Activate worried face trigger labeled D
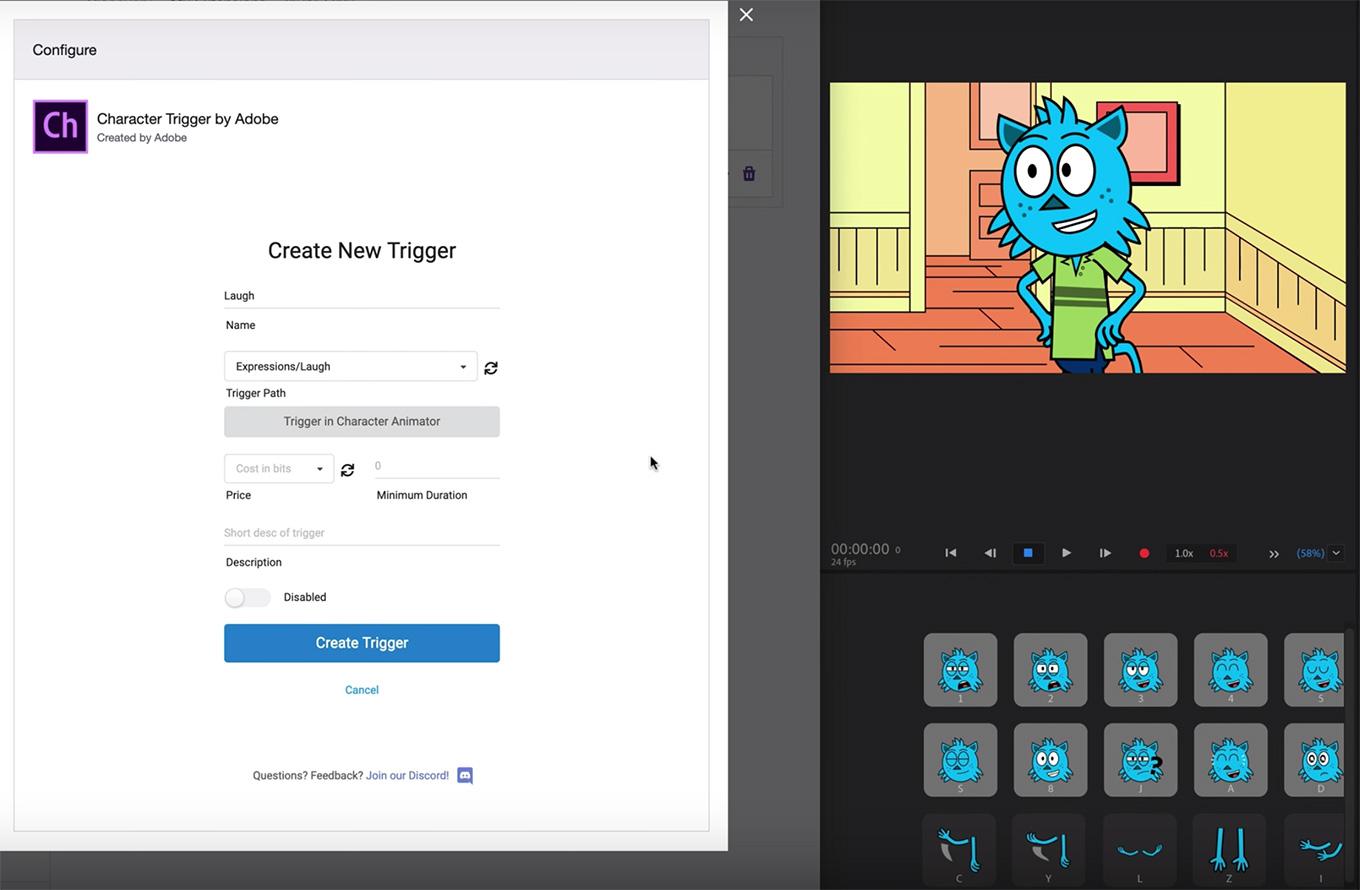Image resolution: width=1360 pixels, height=890 pixels. click(x=1315, y=760)
